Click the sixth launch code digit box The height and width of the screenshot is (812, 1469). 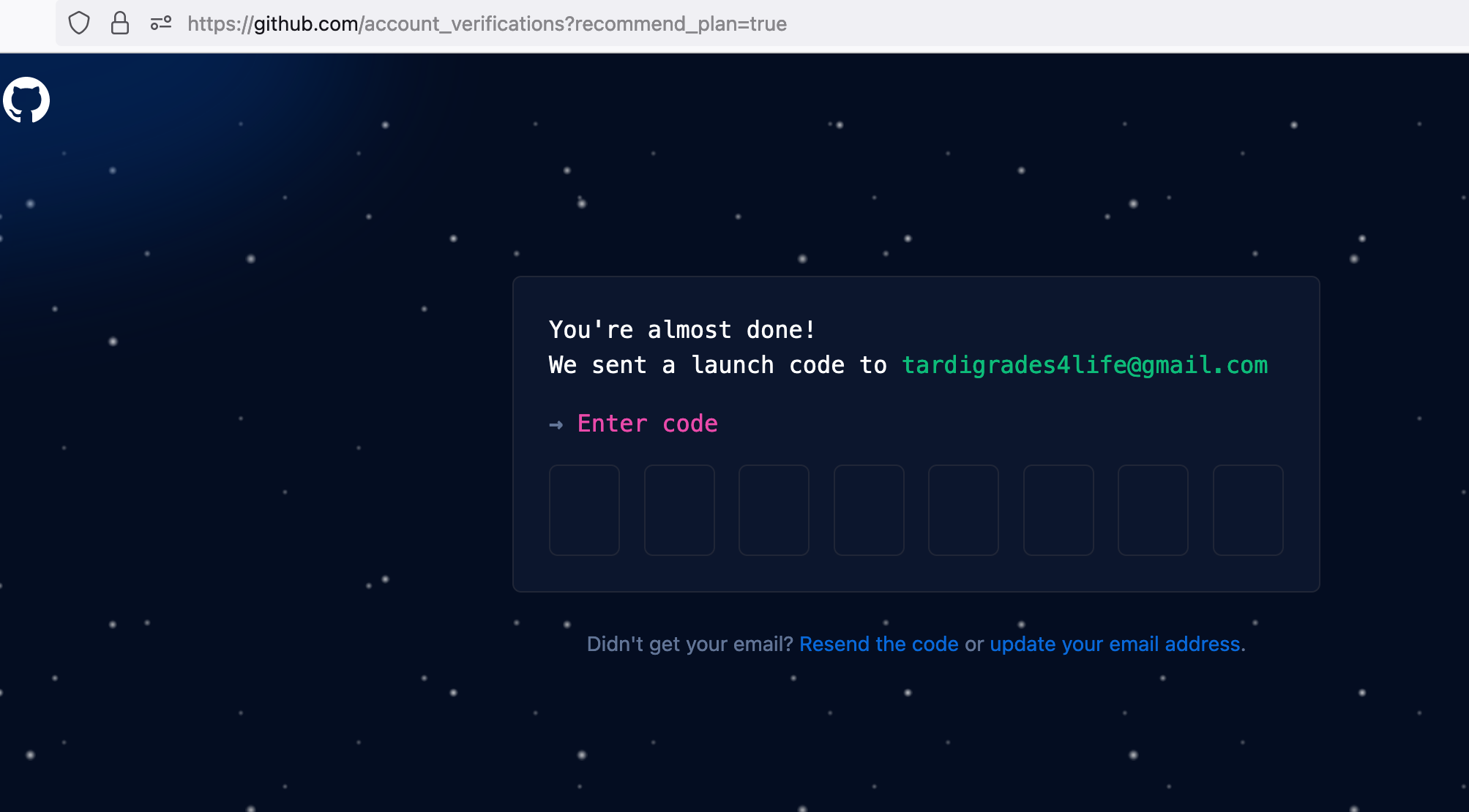pos(1058,510)
